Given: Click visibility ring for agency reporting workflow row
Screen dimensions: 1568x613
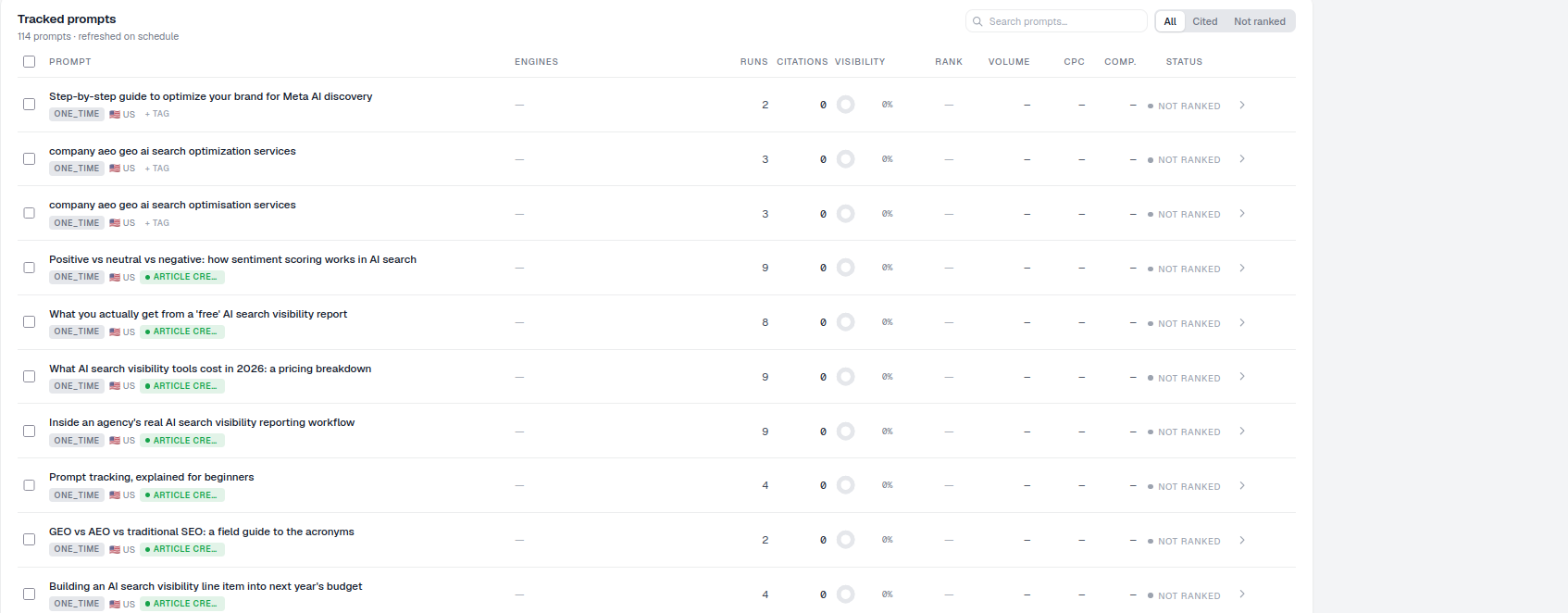Looking at the screenshot, I should click(845, 432).
